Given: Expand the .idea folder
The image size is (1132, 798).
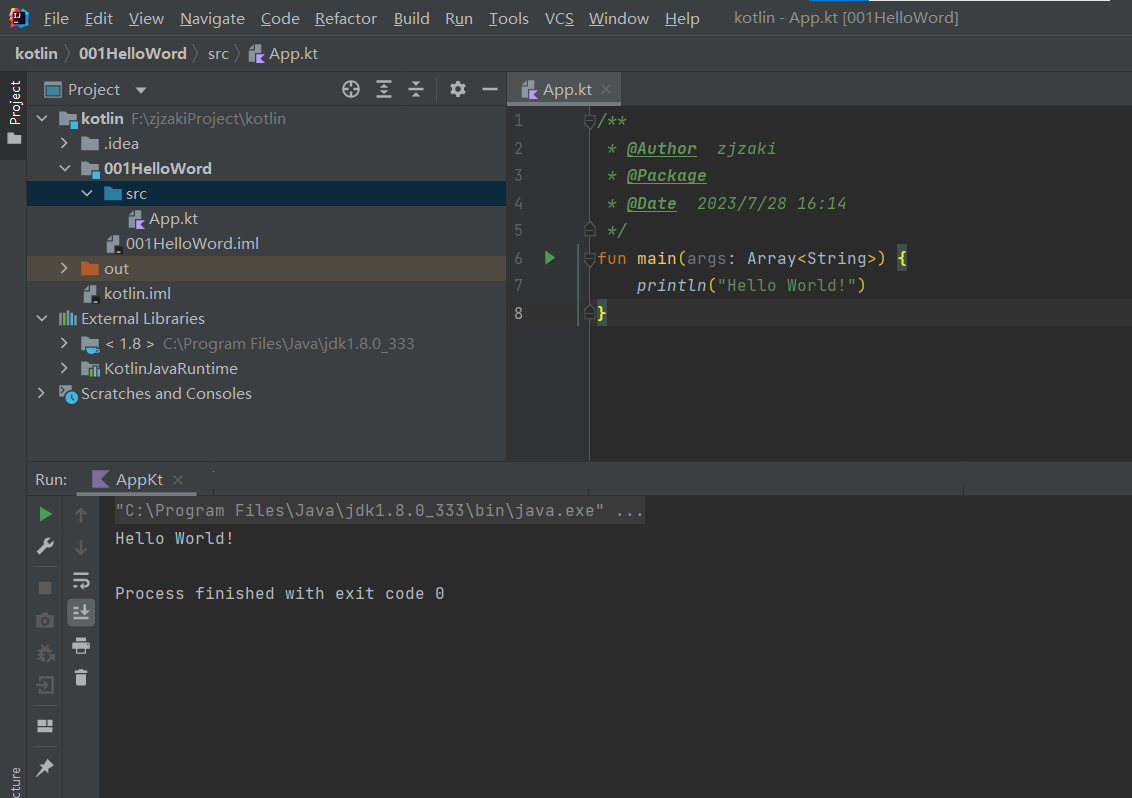Looking at the screenshot, I should [x=64, y=143].
